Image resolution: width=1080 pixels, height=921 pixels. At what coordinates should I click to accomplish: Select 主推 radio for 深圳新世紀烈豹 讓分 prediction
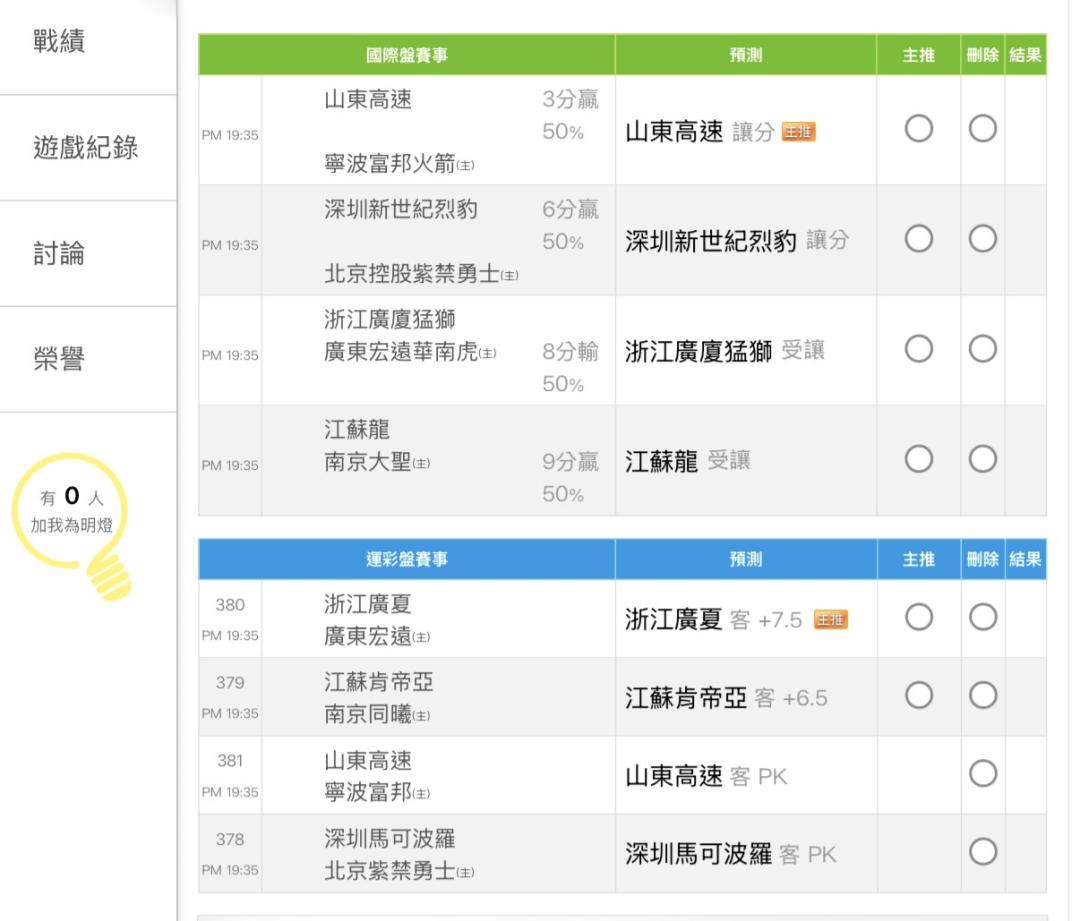pos(919,239)
